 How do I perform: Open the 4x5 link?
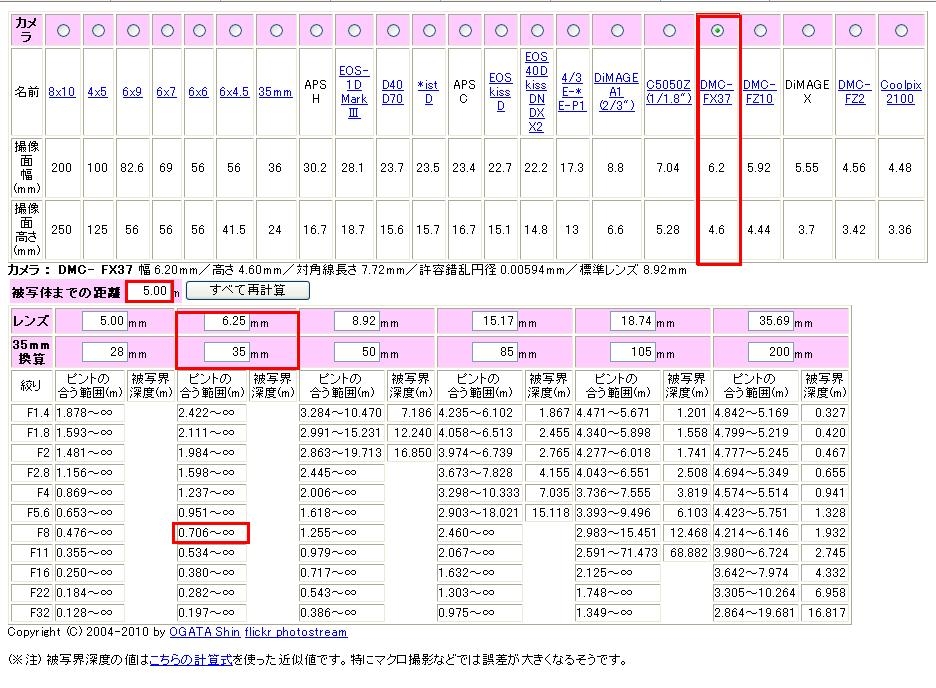pyautogui.click(x=97, y=92)
